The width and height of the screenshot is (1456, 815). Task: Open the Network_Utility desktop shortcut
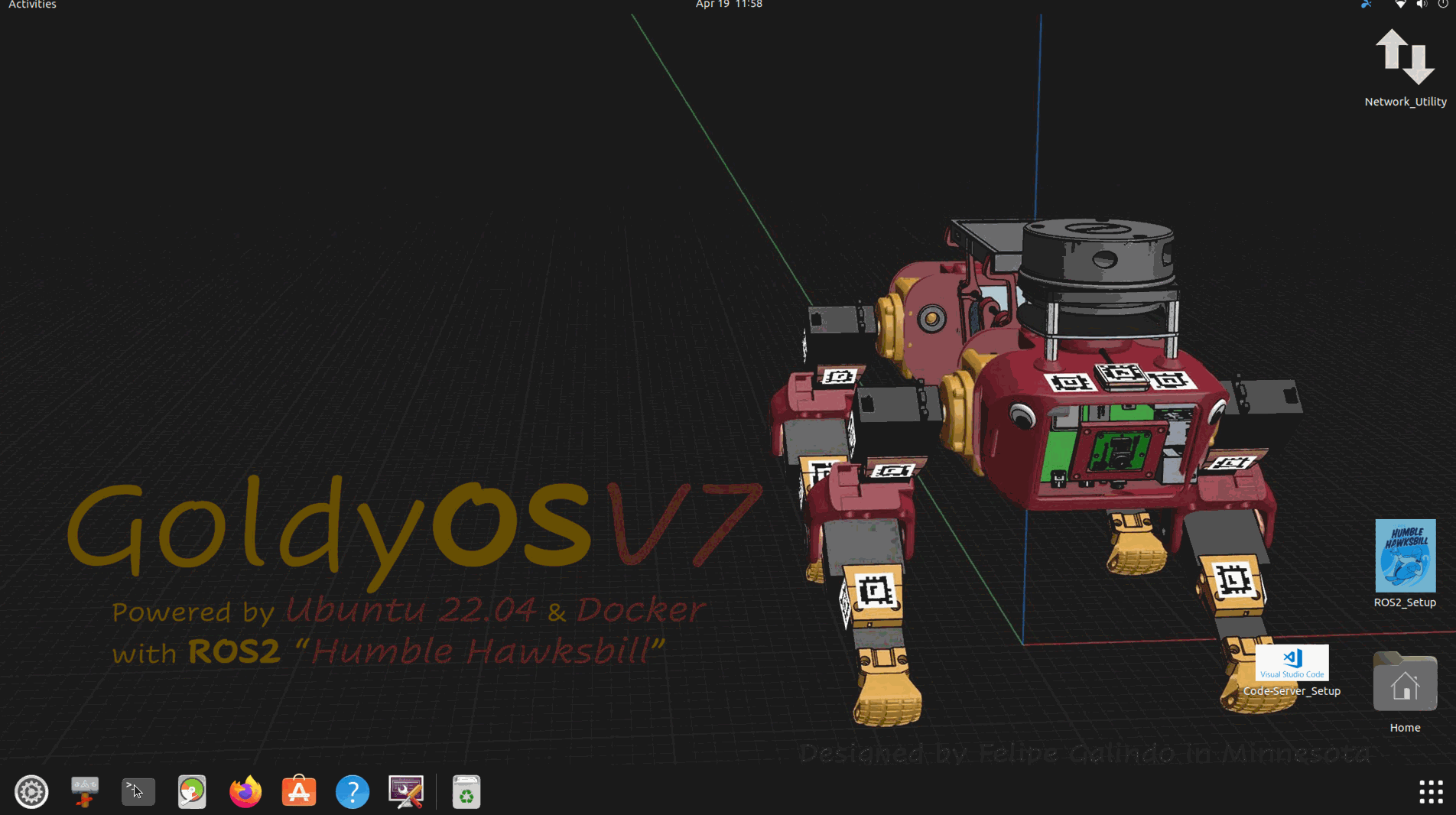pyautogui.click(x=1406, y=69)
